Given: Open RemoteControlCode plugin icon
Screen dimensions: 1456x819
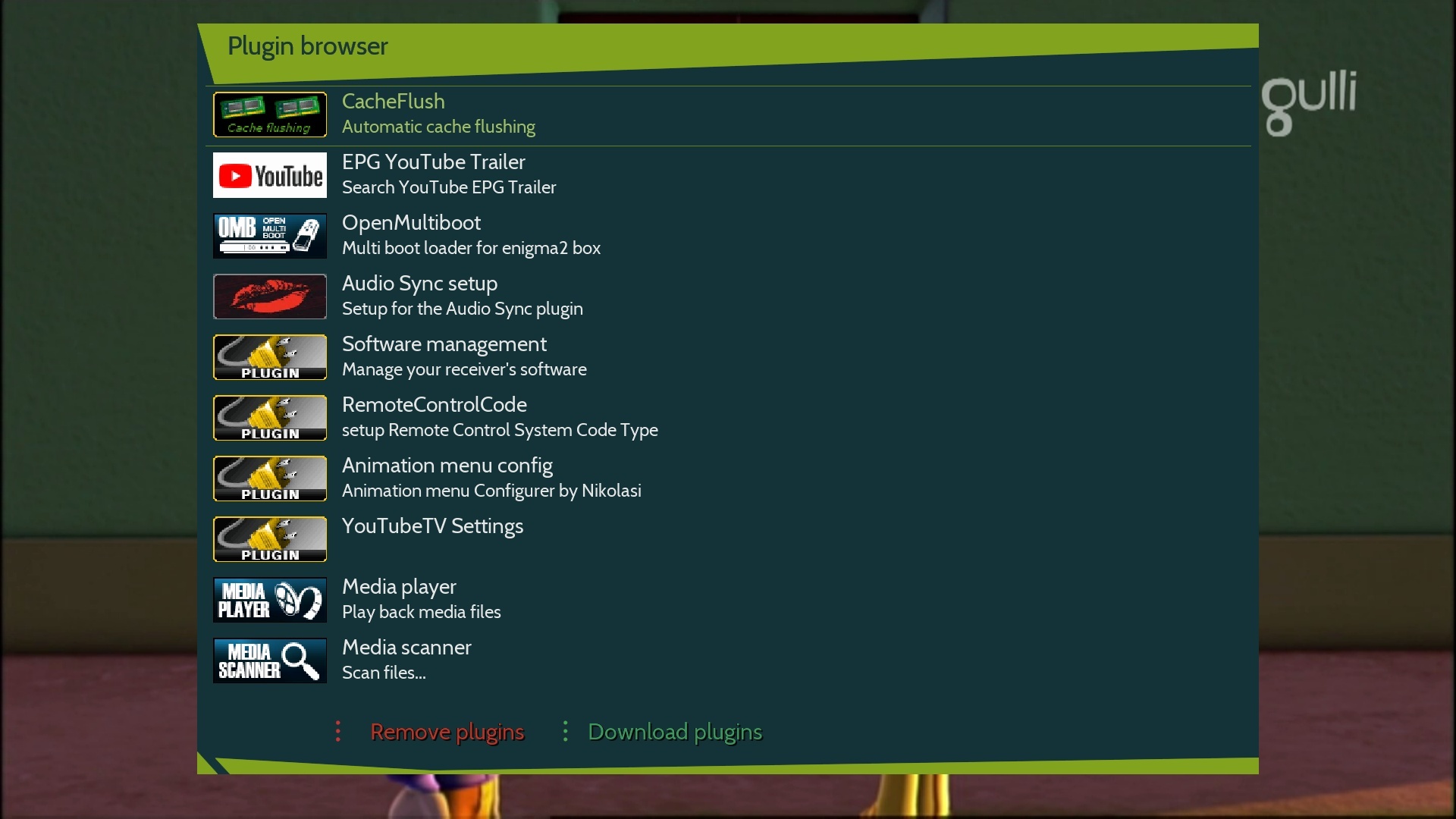Looking at the screenshot, I should click(x=269, y=418).
